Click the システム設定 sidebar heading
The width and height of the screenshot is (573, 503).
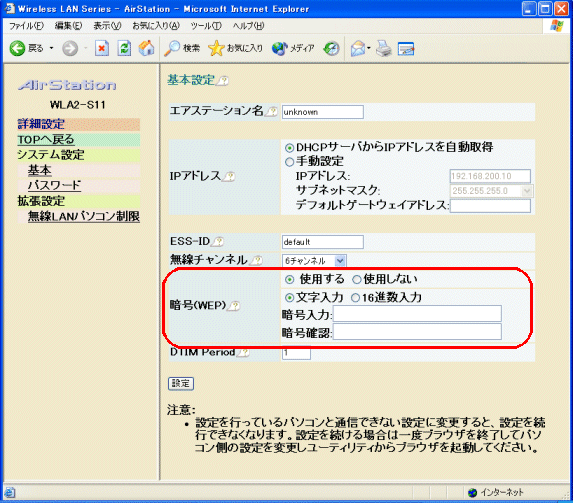coord(51,155)
